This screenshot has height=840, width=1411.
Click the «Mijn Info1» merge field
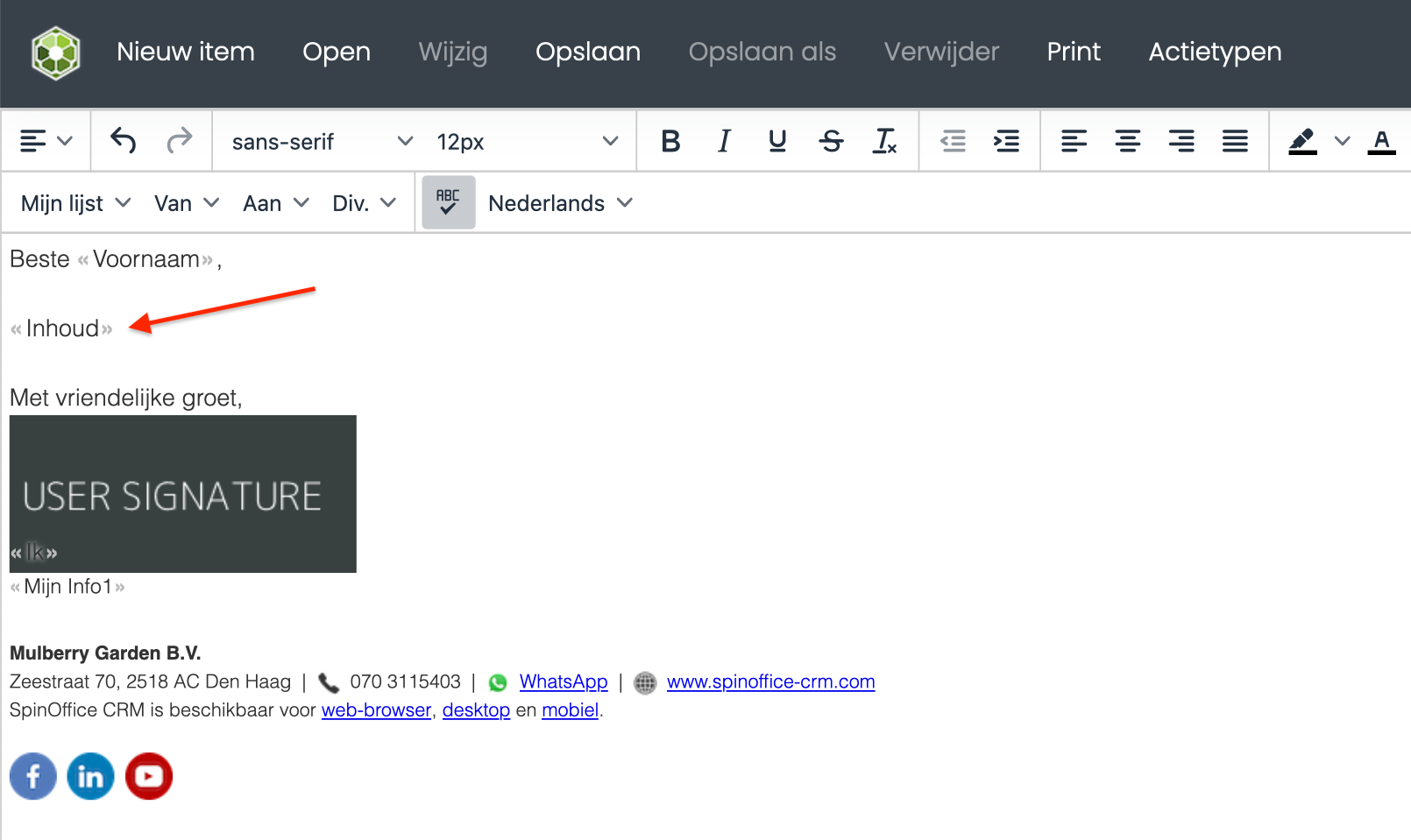tap(67, 587)
